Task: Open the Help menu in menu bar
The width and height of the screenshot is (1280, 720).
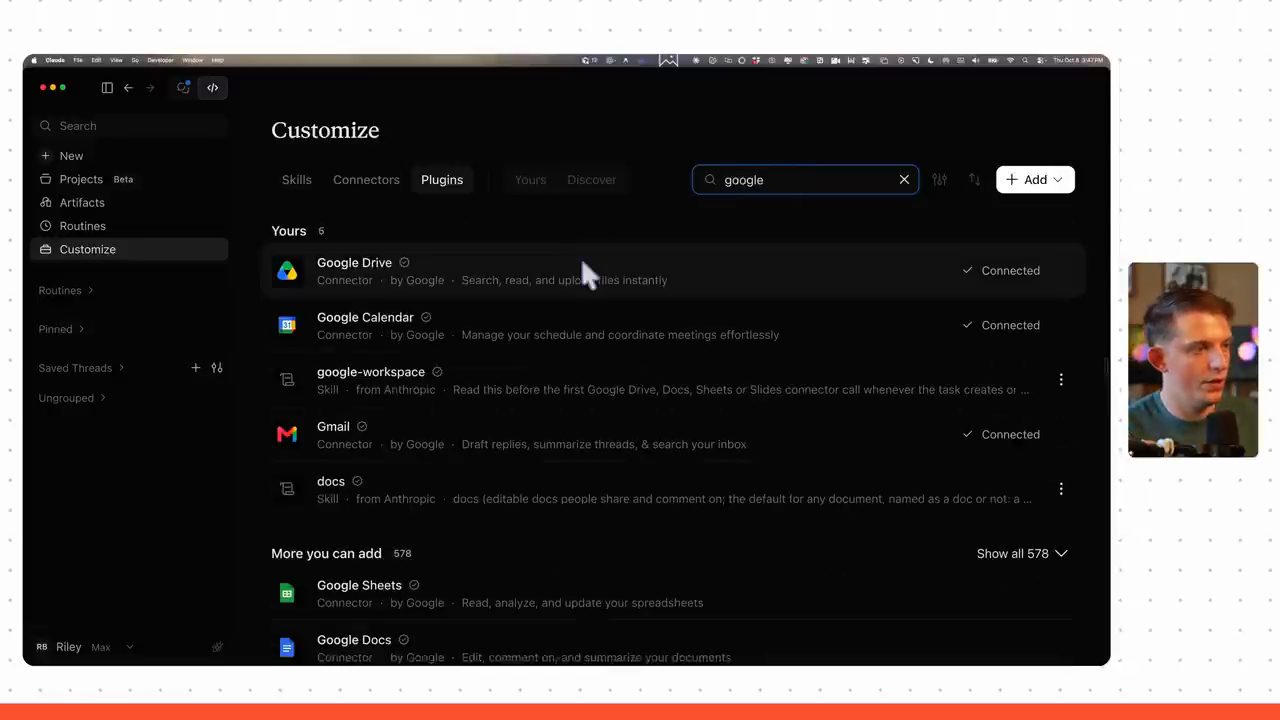Action: point(217,60)
